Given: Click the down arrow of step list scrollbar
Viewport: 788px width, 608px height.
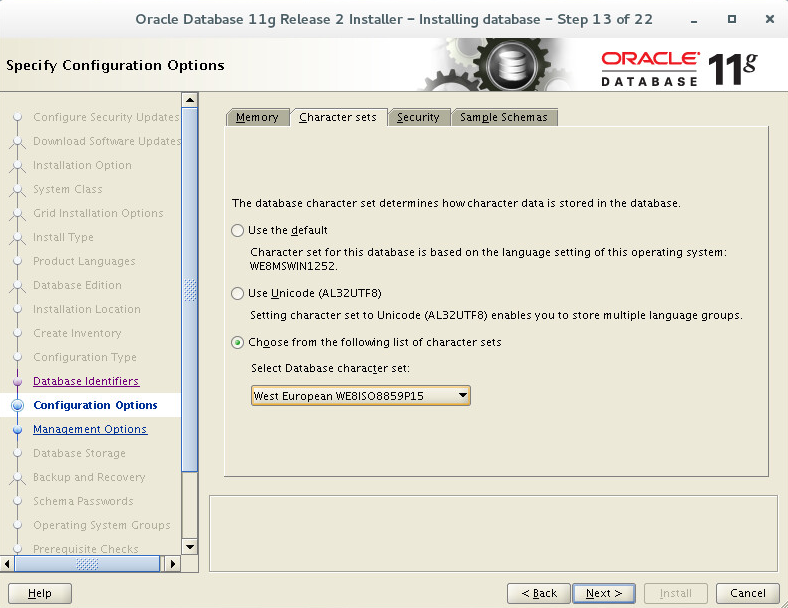Looking at the screenshot, I should [x=189, y=547].
